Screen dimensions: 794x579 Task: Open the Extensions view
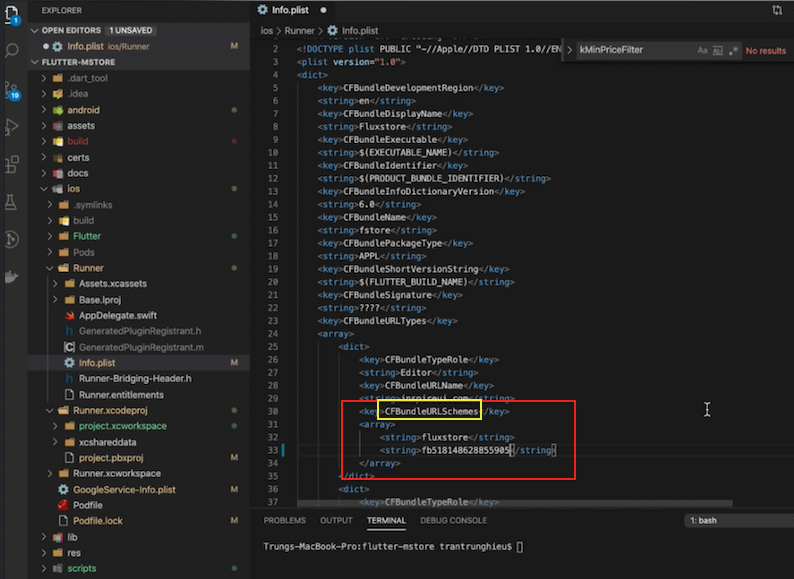[12, 165]
